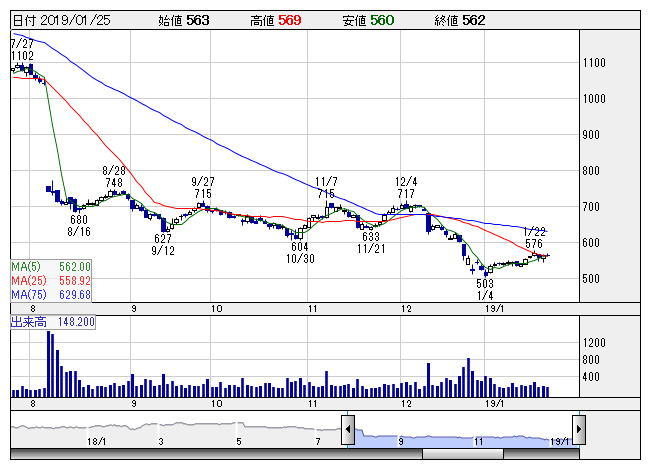Click the 7/27 1102 peak label
The height and width of the screenshot is (469, 652).
(x=22, y=49)
